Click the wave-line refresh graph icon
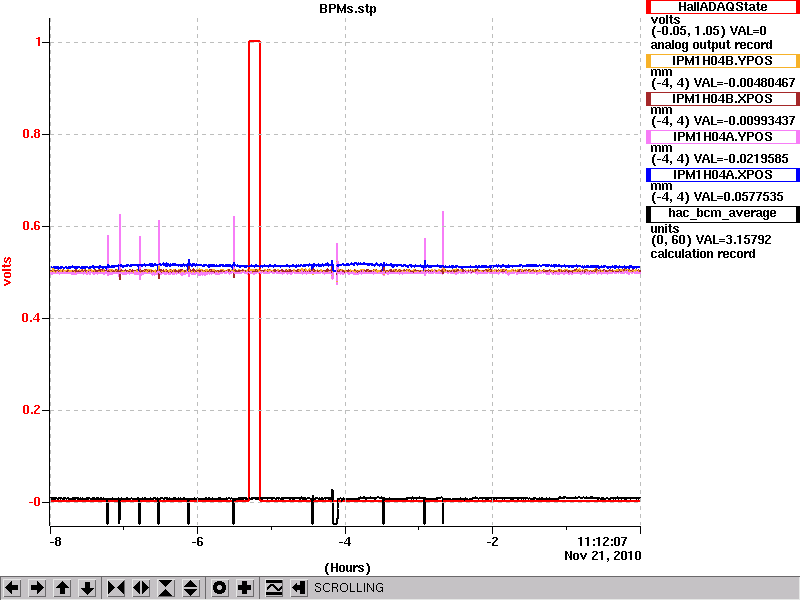The width and height of the screenshot is (800, 600). [x=274, y=588]
